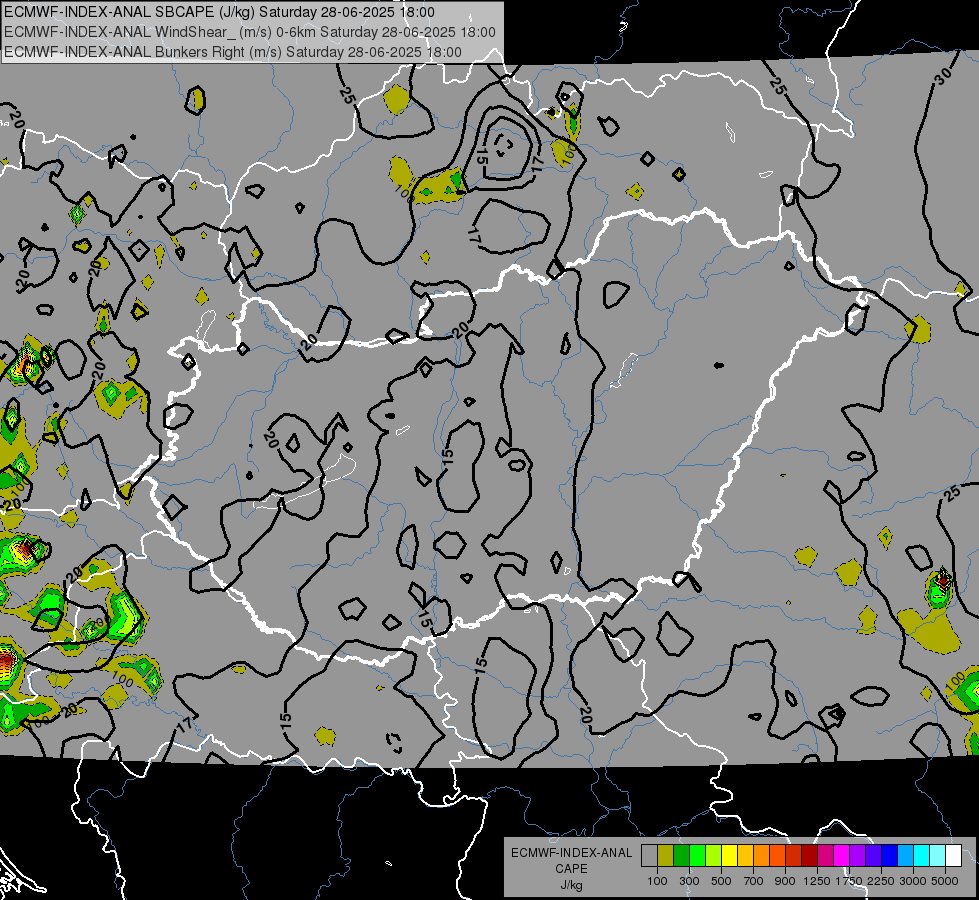Select the bright green legend swatch
Viewport: 979px width, 900px height.
pyautogui.click(x=697, y=855)
